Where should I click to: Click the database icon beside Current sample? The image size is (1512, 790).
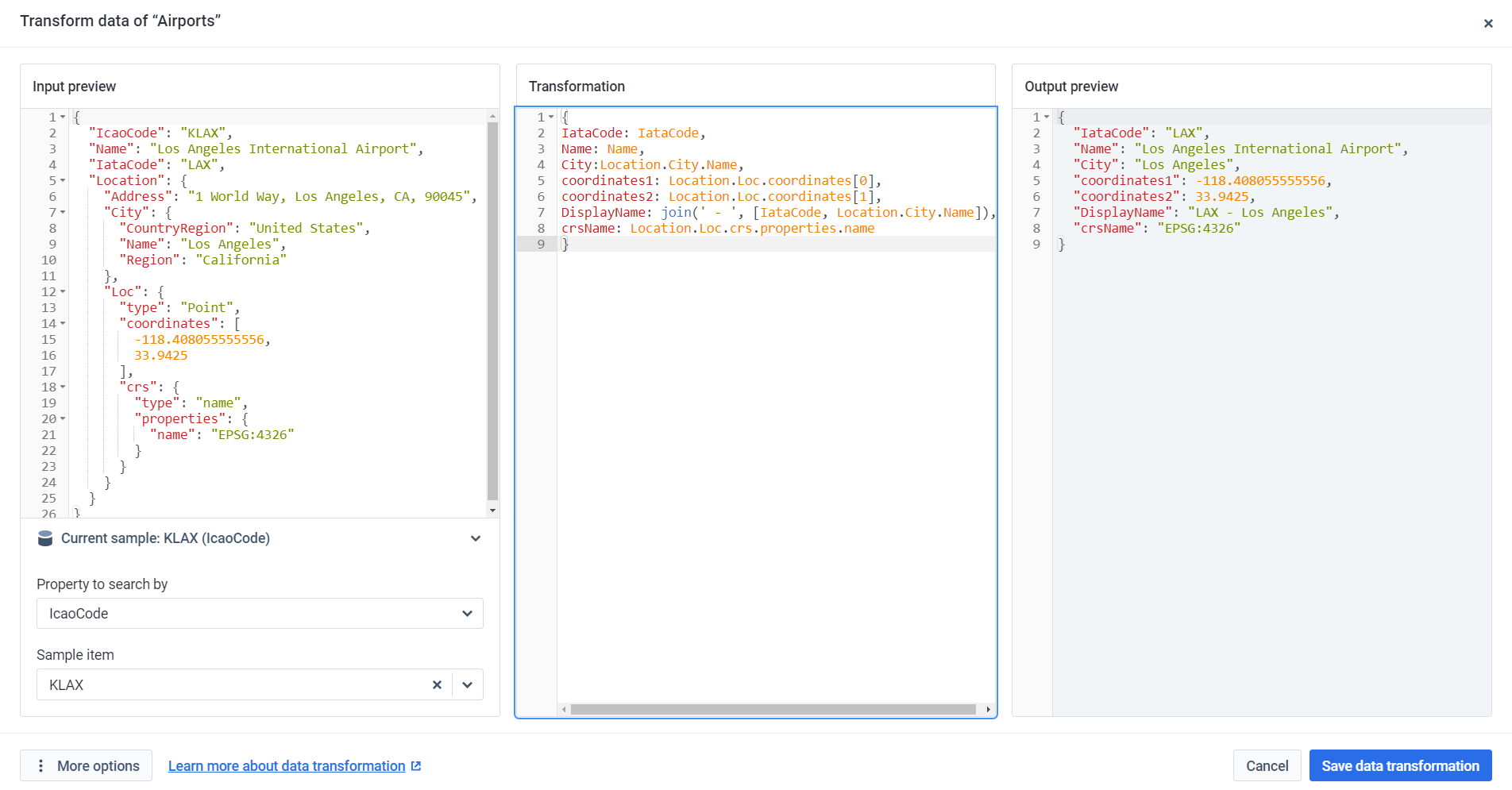coord(45,538)
